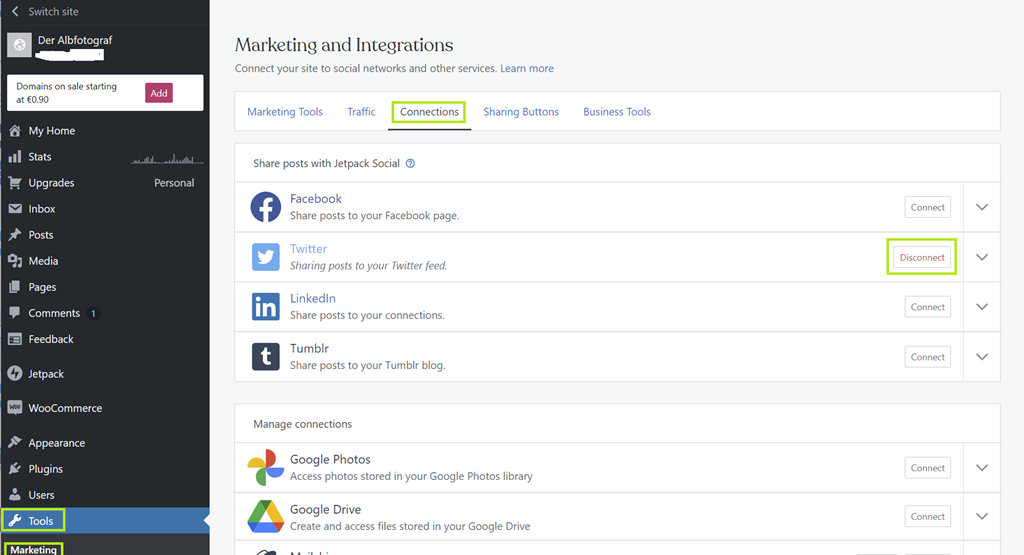Expand the Twitter connection row chevron
The height and width of the screenshot is (555, 1024).
point(981,257)
